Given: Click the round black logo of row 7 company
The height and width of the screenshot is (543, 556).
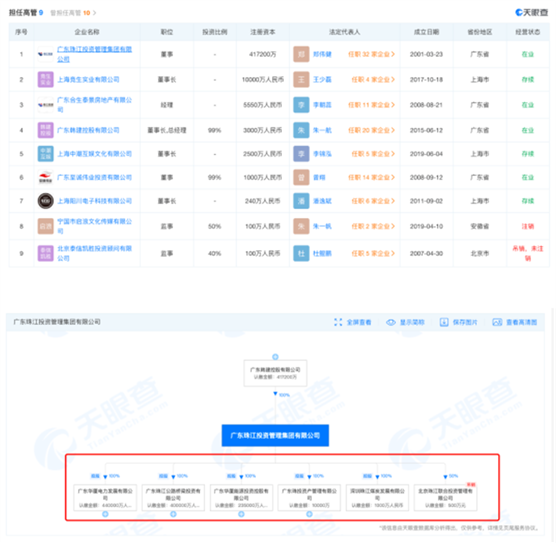Looking at the screenshot, I should [x=46, y=201].
